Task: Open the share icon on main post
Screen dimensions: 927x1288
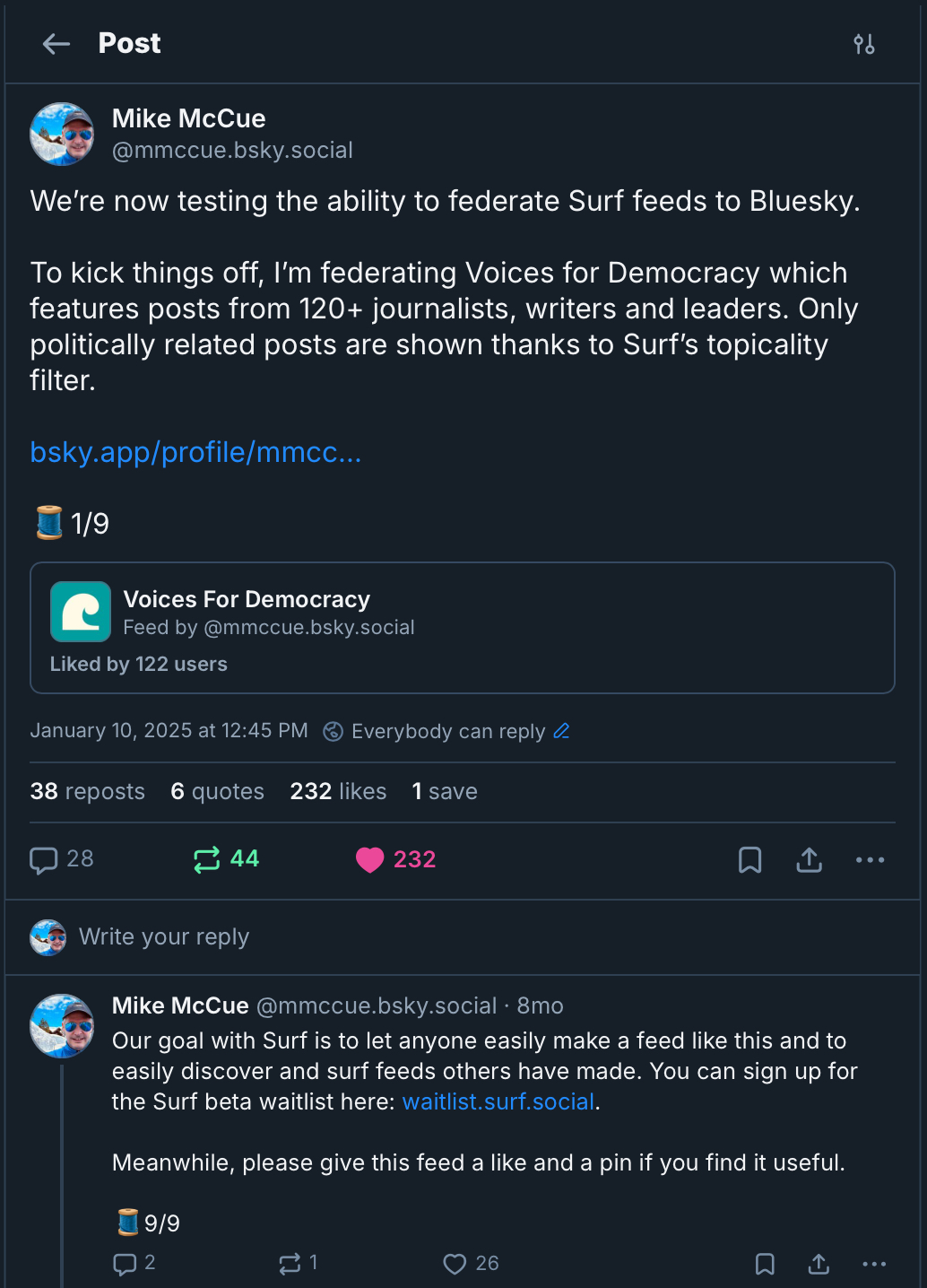Action: pos(809,860)
